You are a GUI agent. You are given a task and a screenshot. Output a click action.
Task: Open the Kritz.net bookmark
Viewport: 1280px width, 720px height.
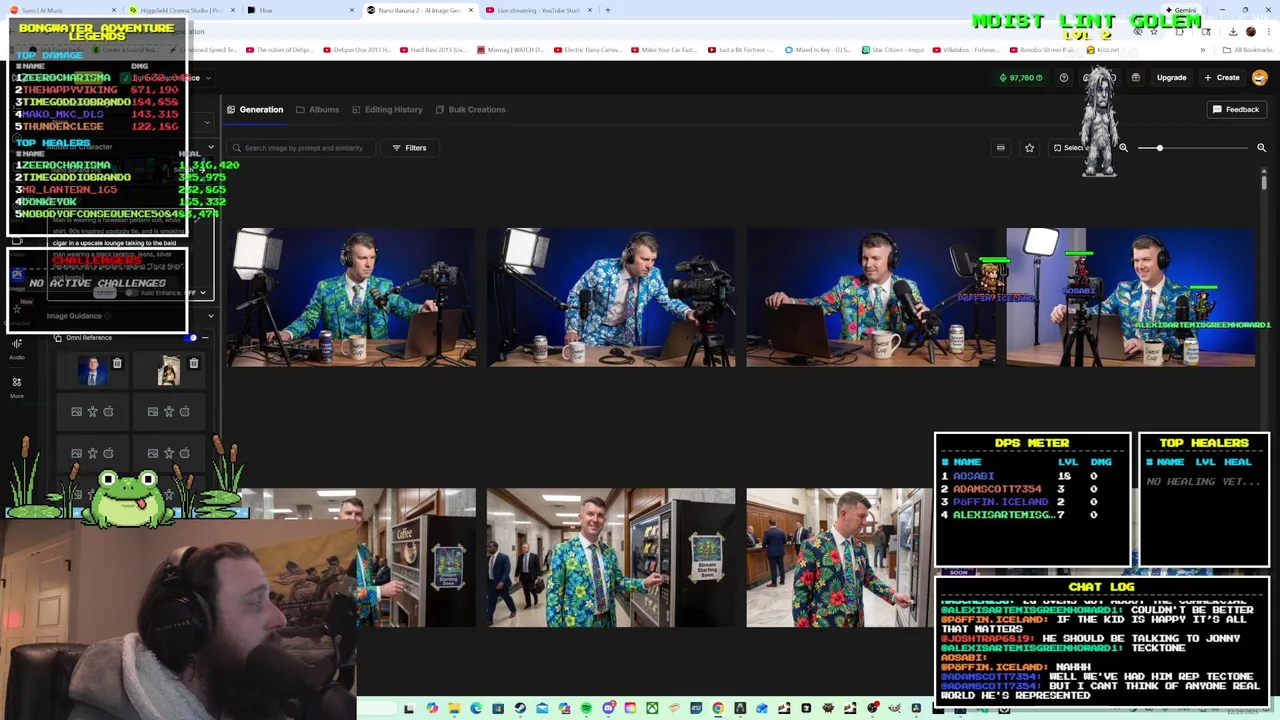1102,49
